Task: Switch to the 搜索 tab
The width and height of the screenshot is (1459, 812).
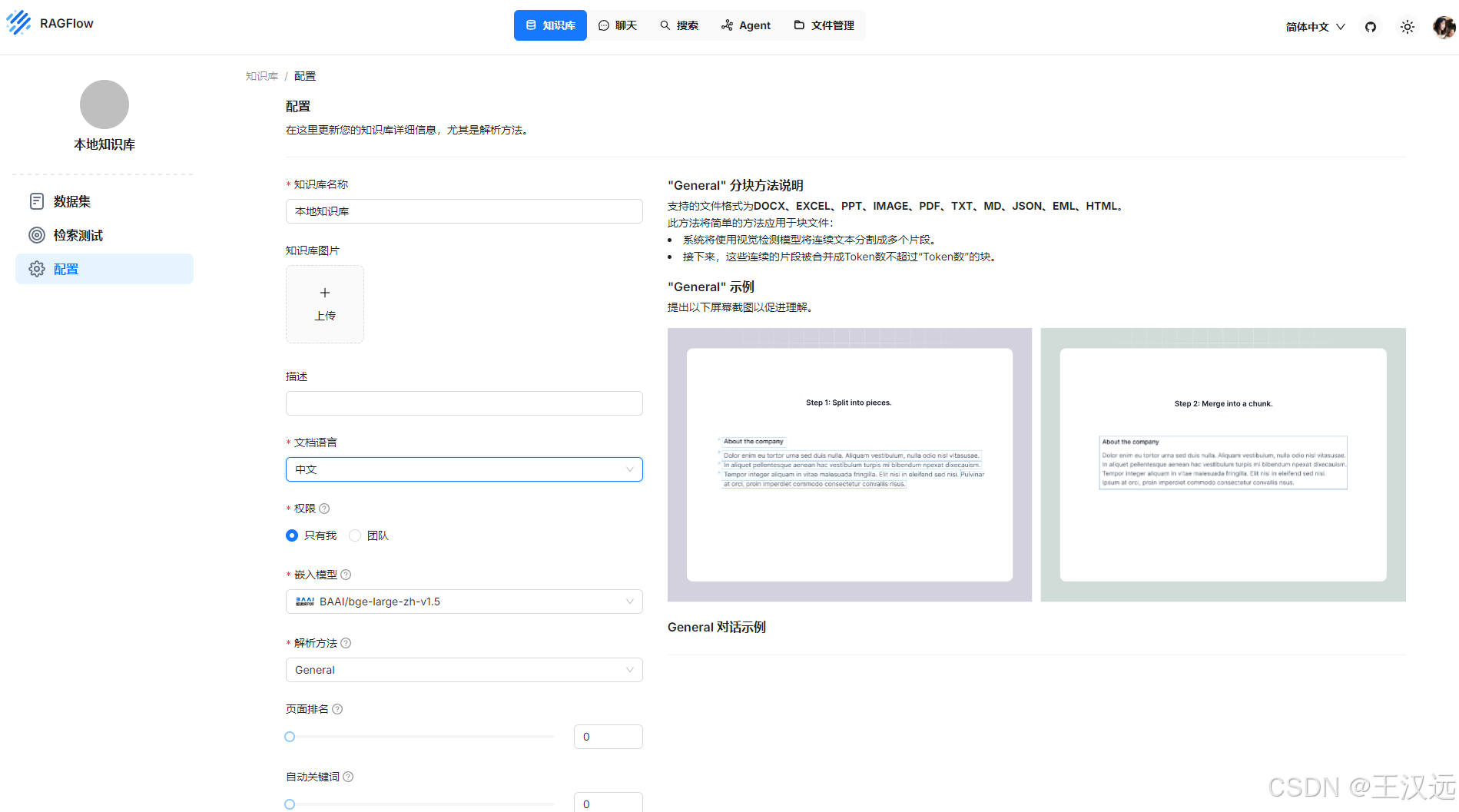Action: [x=679, y=25]
